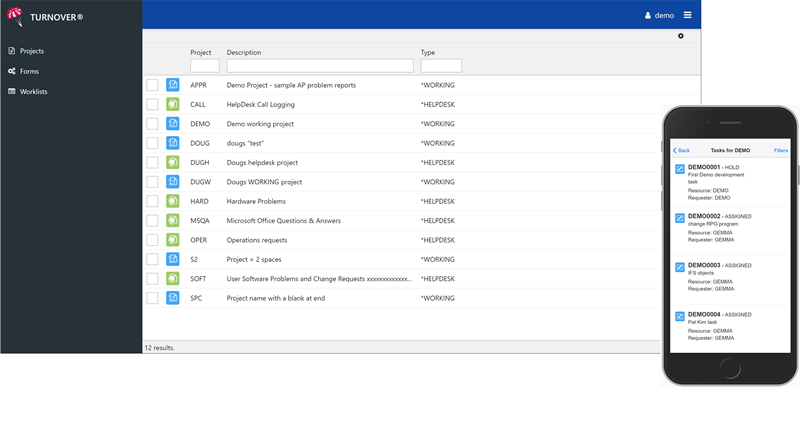This screenshot has width=800, height=444.
Task: Click the Worklists table icon
Action: tap(12, 91)
